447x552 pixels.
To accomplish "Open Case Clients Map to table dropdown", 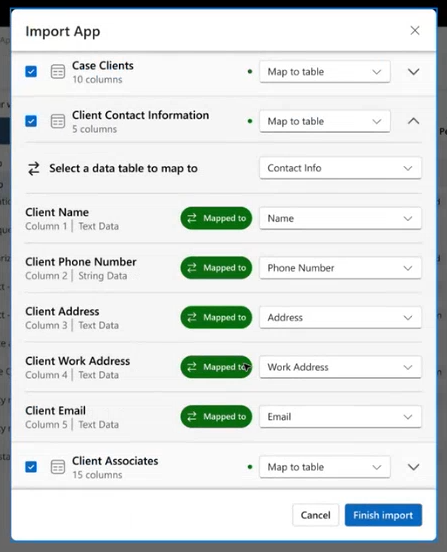I will pos(325,71).
